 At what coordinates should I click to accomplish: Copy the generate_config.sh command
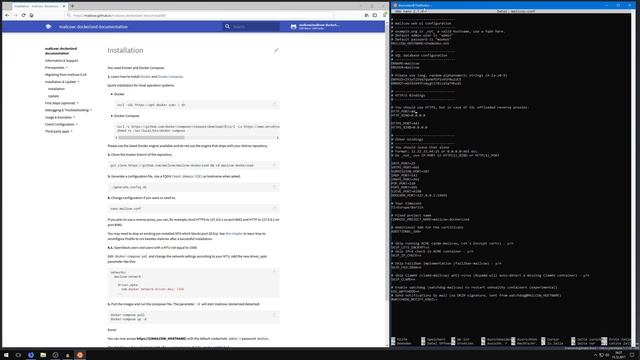[x=275, y=187]
